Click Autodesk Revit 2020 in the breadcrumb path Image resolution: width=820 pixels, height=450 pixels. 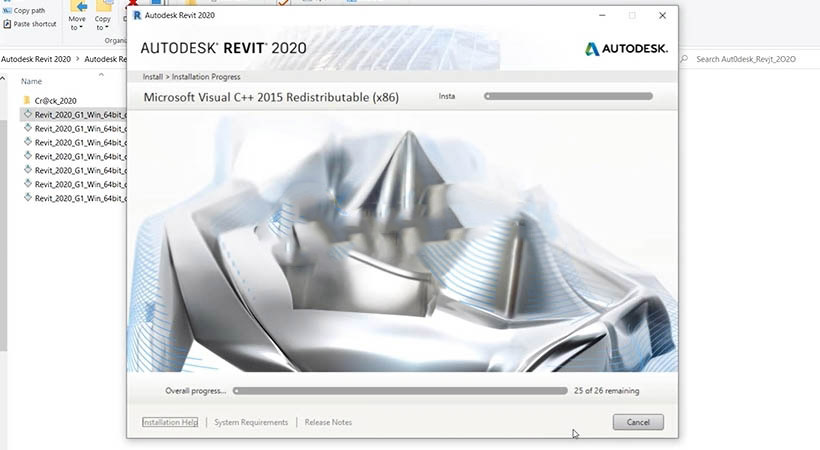point(36,59)
